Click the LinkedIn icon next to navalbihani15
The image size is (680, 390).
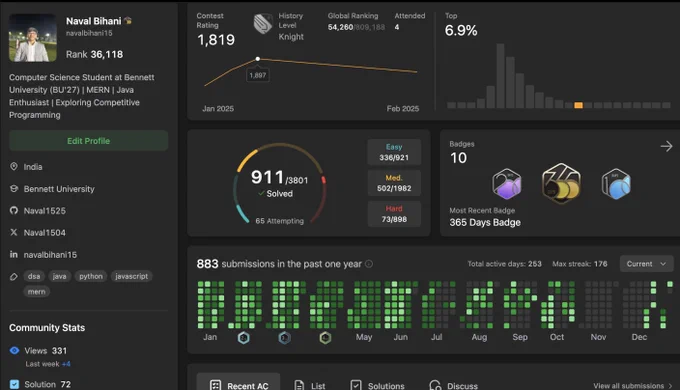coord(14,254)
